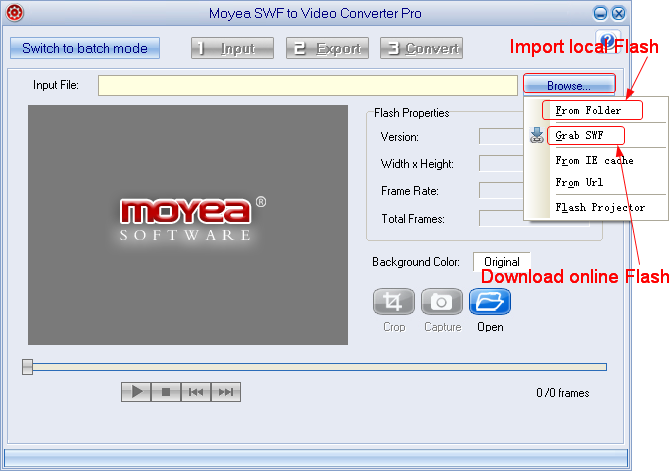This screenshot has height=471, width=669.
Task: Click the playback timeline track
Action: click(x=320, y=367)
